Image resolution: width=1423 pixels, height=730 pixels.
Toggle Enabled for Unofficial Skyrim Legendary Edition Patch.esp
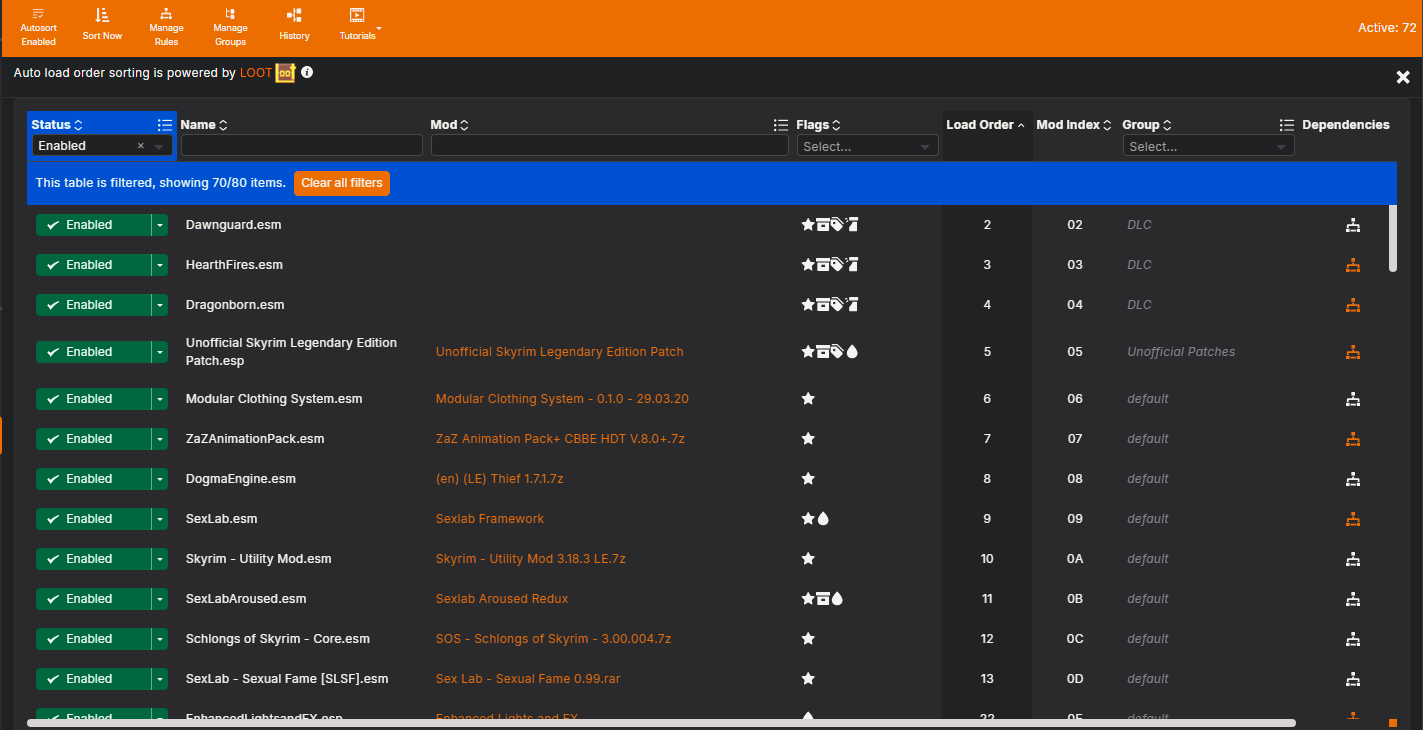[92, 352]
